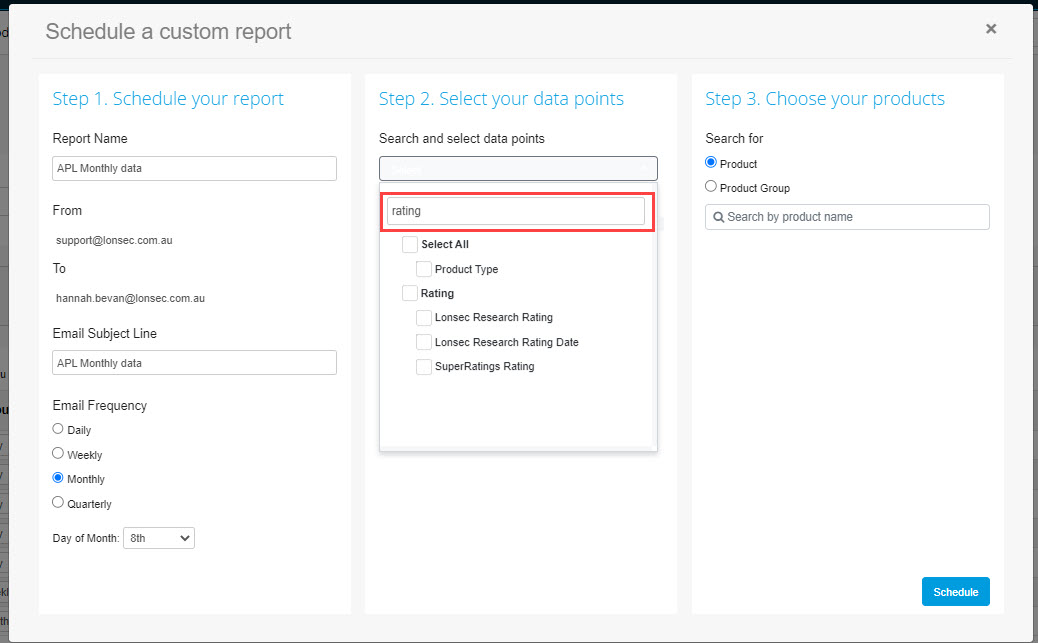Select the Quarterly email frequency option

(58, 503)
